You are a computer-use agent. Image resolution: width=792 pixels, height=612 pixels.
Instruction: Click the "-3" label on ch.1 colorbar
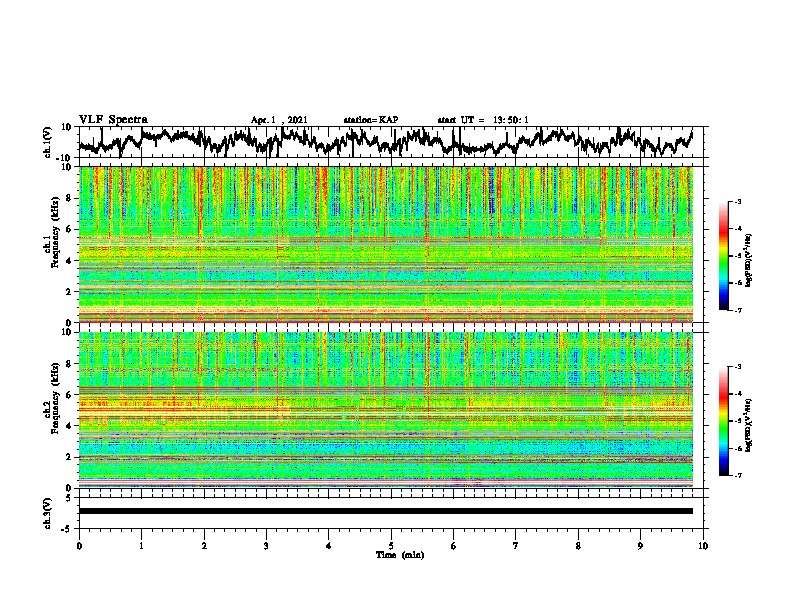pos(737,202)
